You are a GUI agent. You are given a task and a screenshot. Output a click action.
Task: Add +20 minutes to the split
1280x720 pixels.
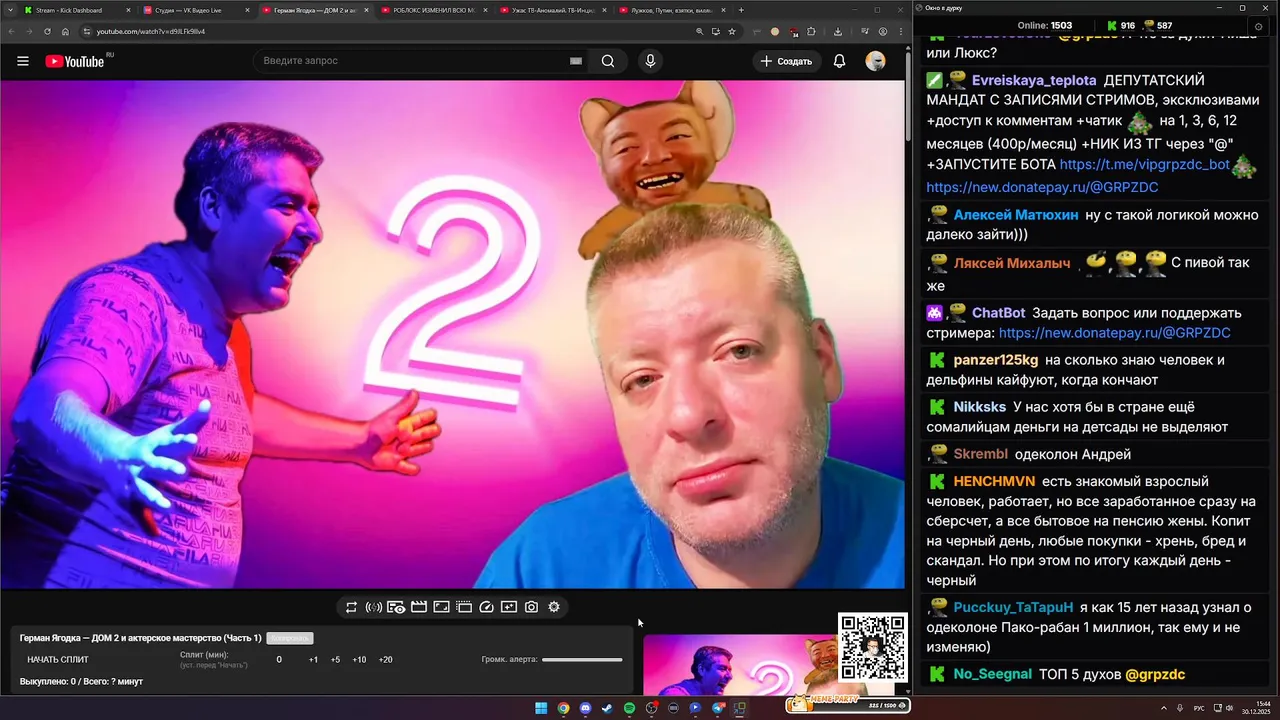[x=385, y=660]
